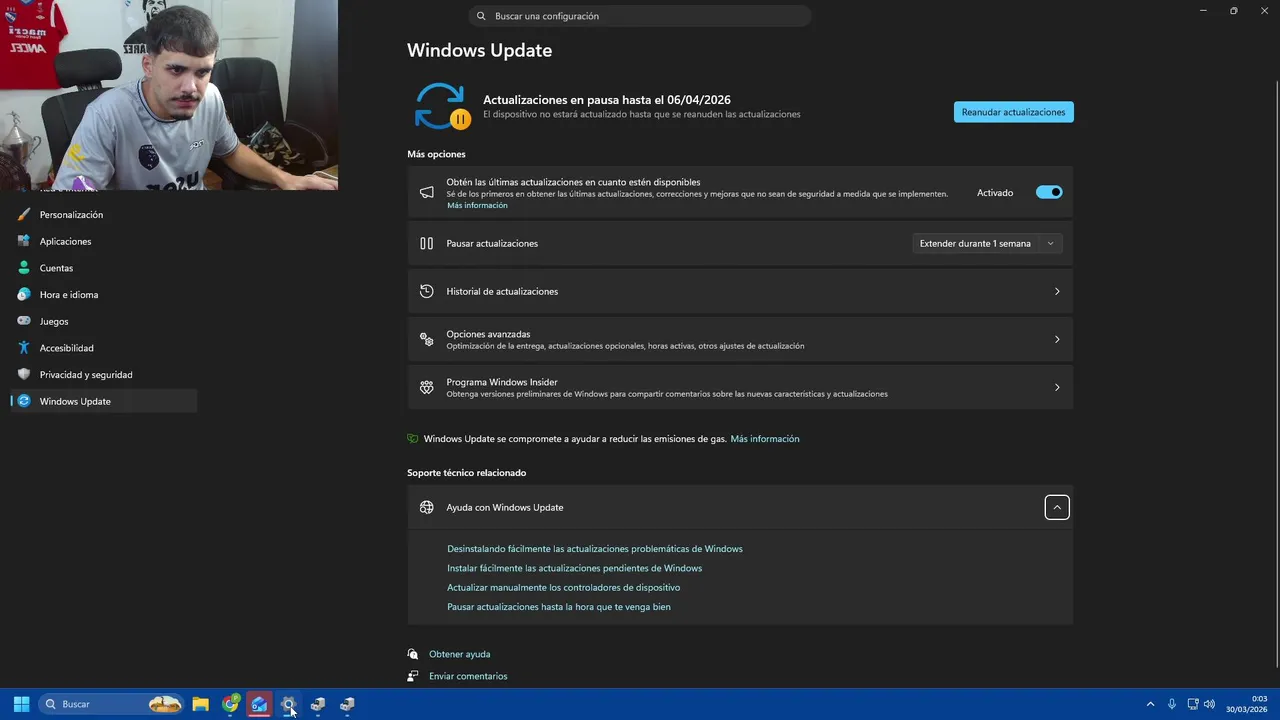This screenshot has width=1280, height=720.
Task: Open Programa Windows Insider
Action: 740,387
